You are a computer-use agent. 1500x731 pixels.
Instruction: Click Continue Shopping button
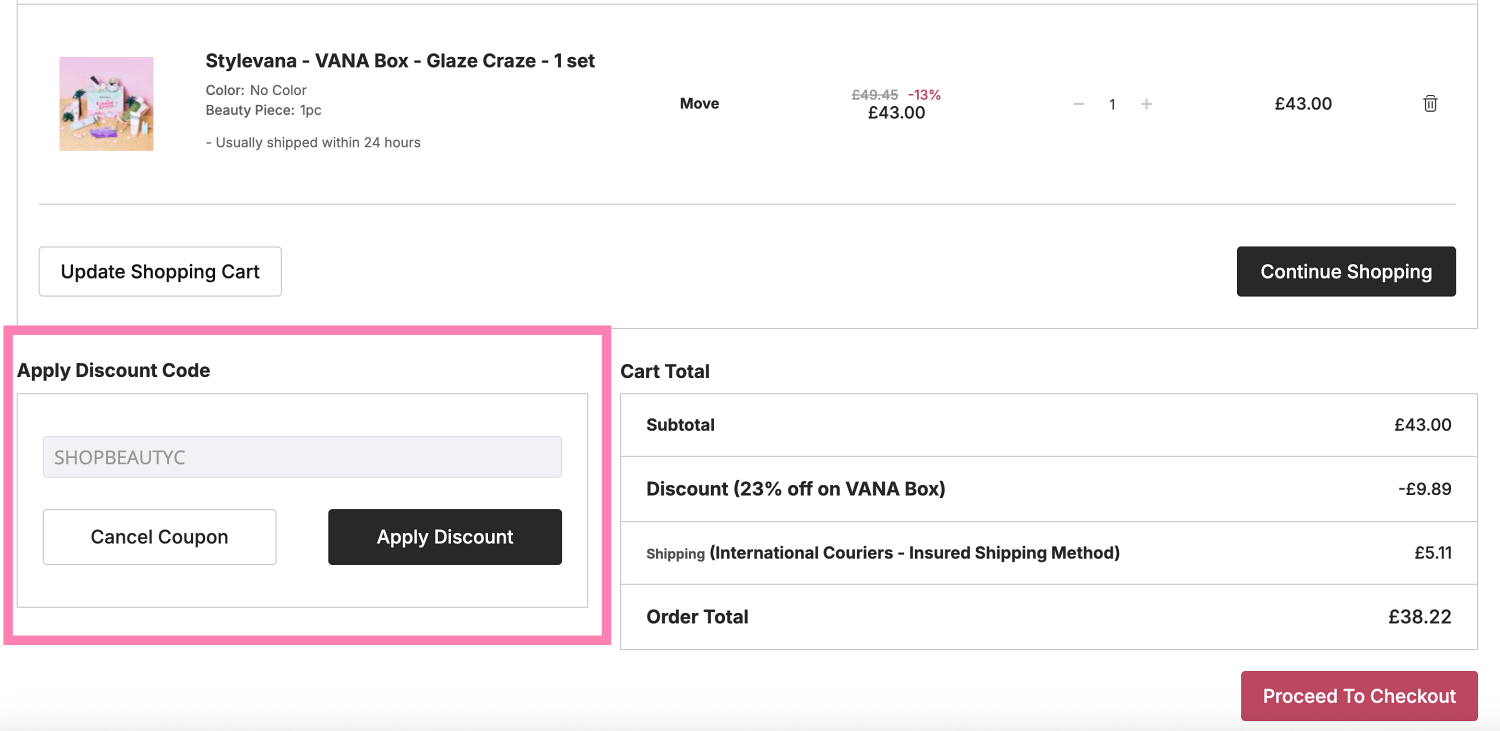tap(1346, 272)
